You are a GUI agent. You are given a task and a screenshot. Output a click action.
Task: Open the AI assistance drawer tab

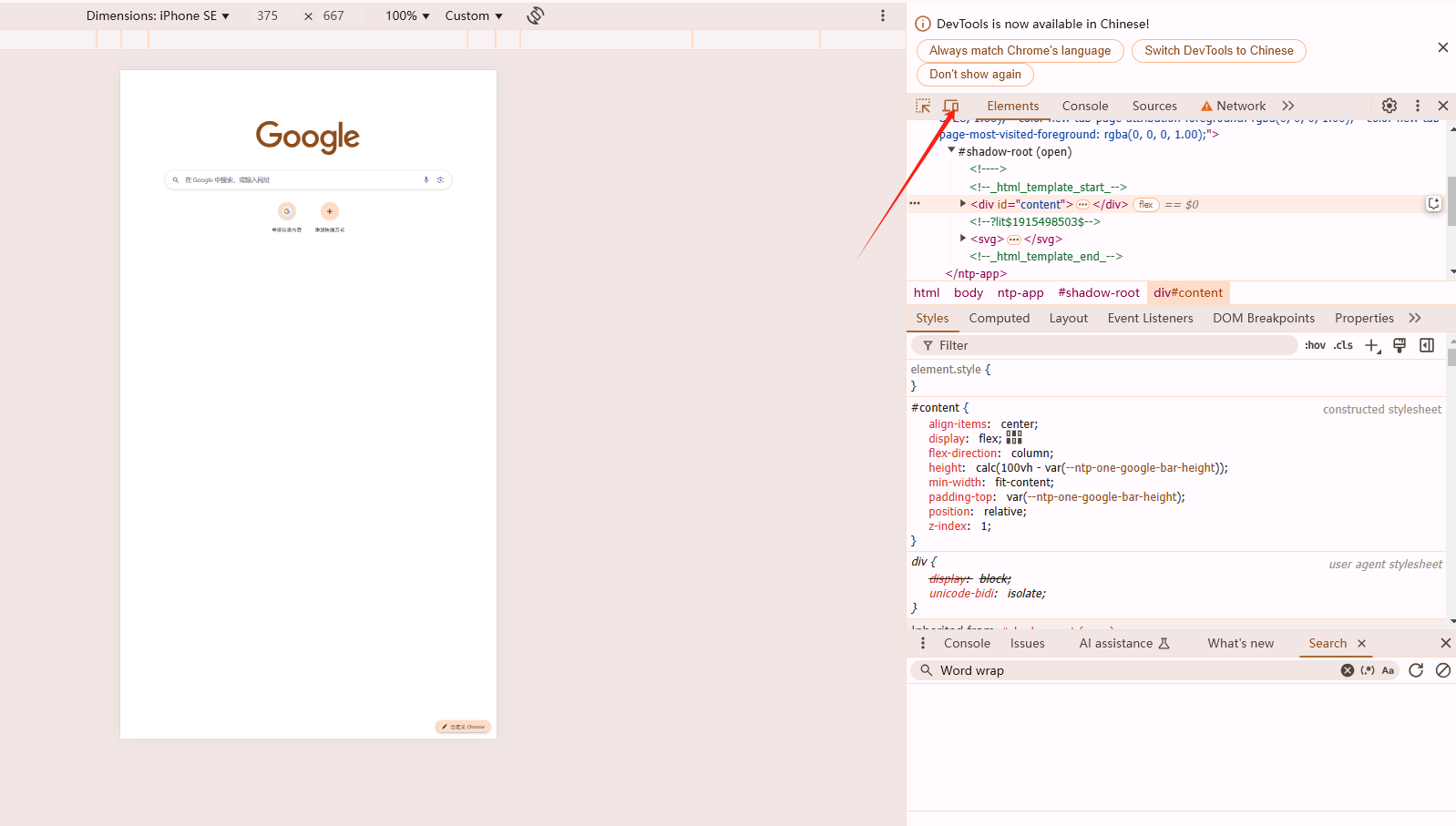coord(1123,643)
